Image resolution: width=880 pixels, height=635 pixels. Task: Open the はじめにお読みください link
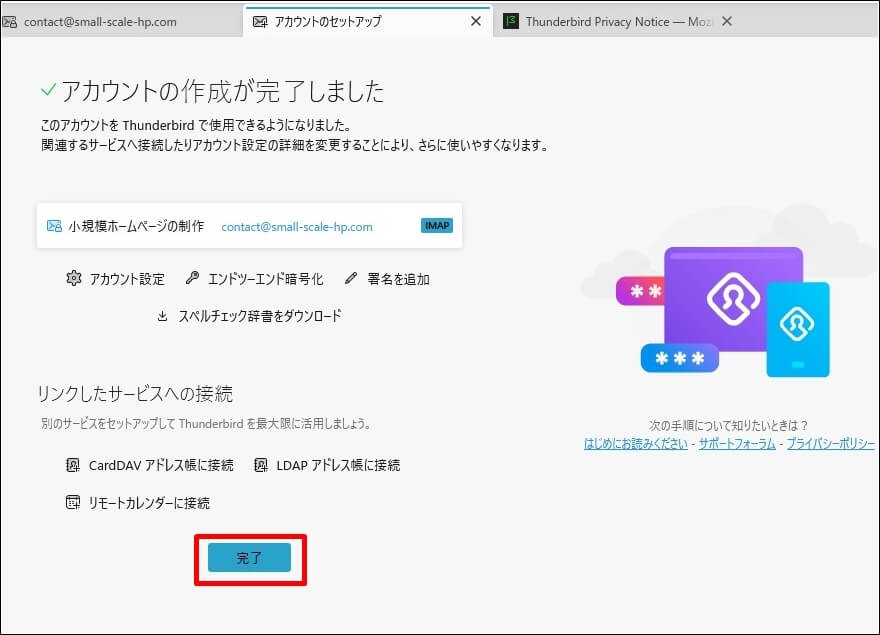636,444
